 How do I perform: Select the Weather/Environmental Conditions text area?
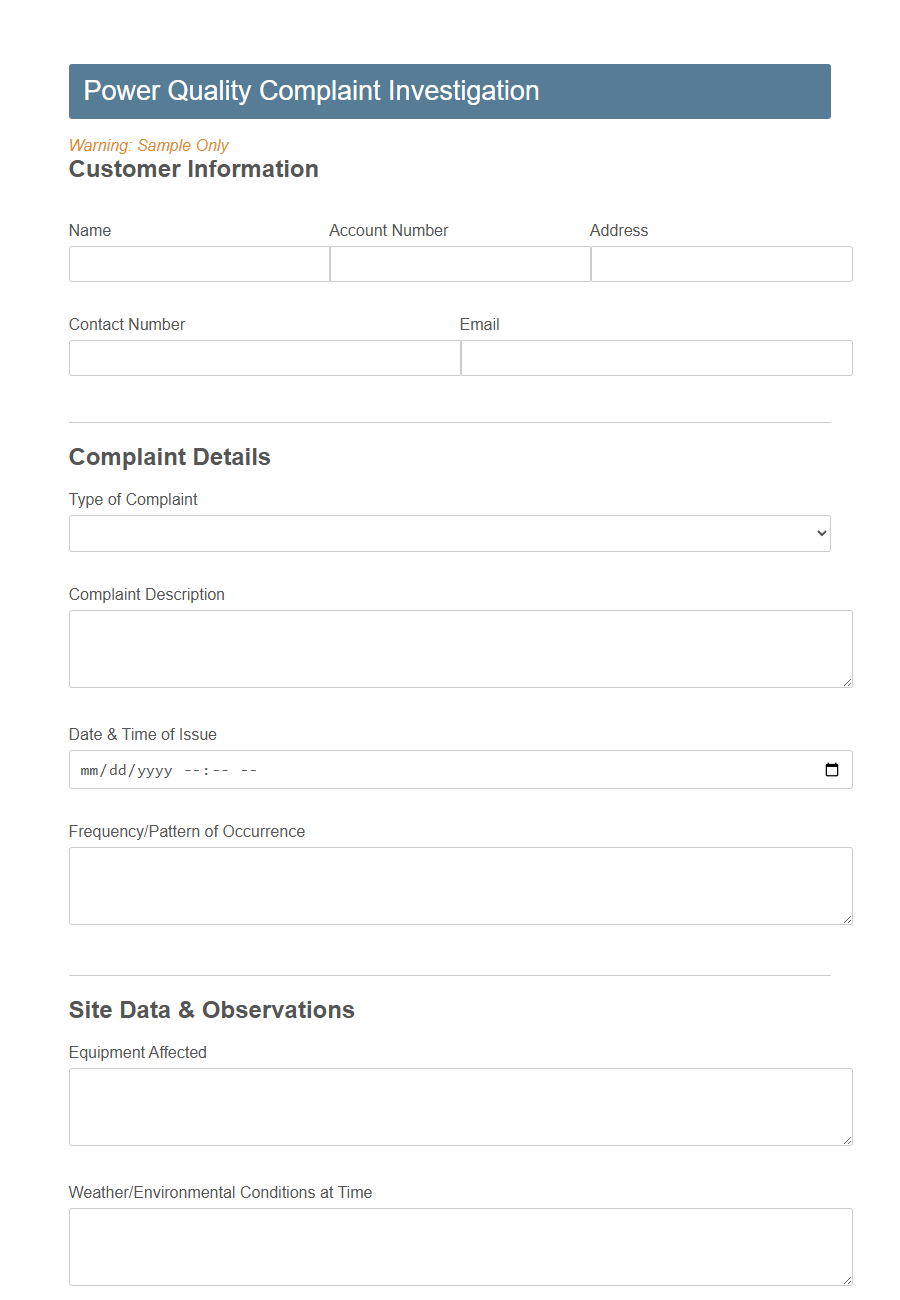pyautogui.click(x=460, y=1246)
